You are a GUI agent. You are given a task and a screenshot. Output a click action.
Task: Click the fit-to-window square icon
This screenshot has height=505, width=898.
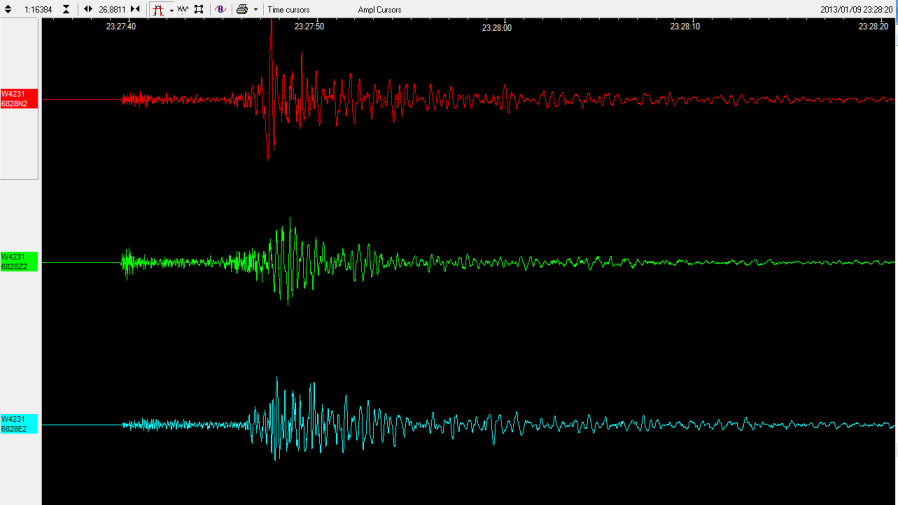(x=199, y=9)
